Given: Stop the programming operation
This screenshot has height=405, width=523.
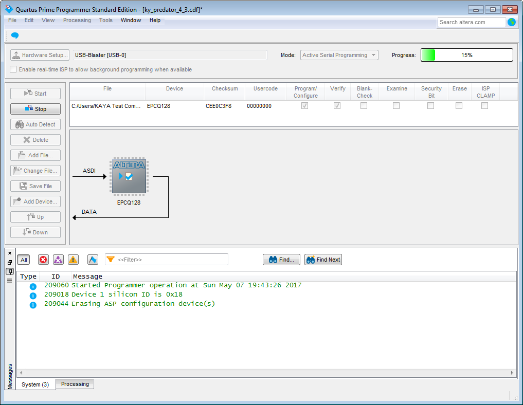Looking at the screenshot, I should (x=35, y=109).
